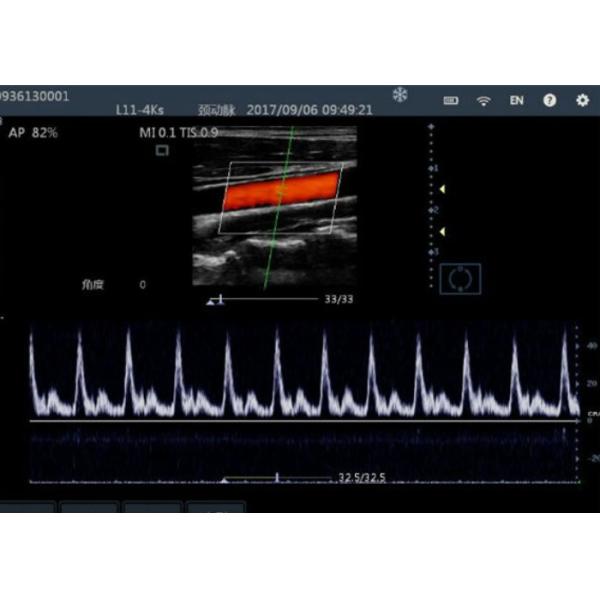
Task: Click the patient ID 936130001
Action: click(35, 96)
